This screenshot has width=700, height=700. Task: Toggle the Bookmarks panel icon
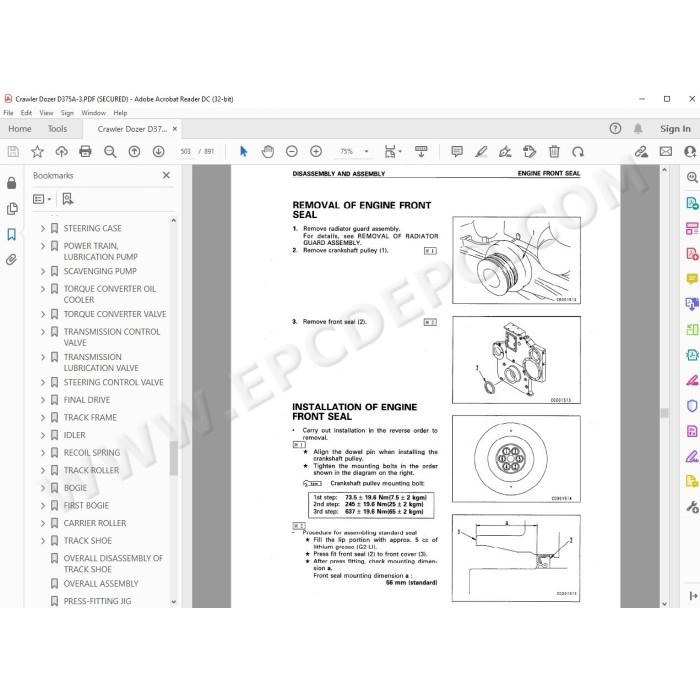(12, 234)
